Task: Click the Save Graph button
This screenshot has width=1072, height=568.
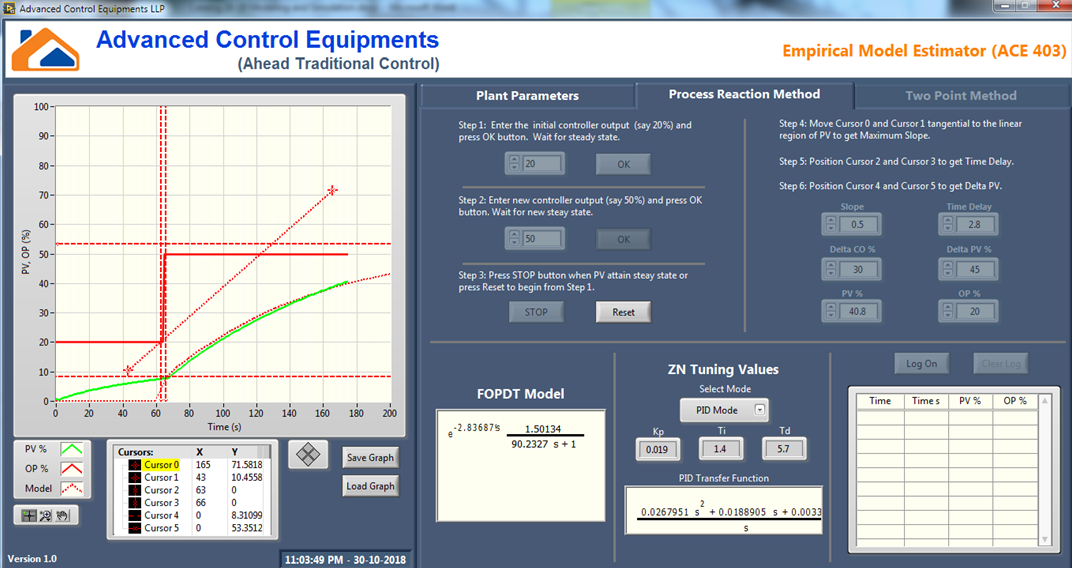Action: 371,458
